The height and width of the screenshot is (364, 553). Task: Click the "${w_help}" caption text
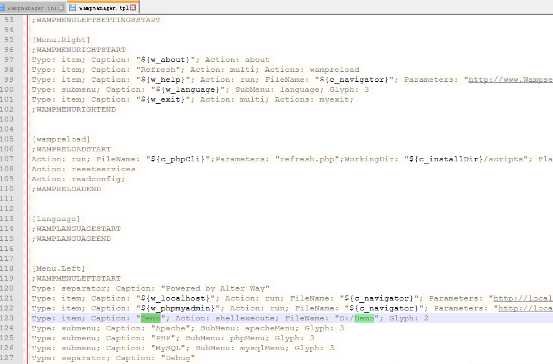click(x=163, y=79)
